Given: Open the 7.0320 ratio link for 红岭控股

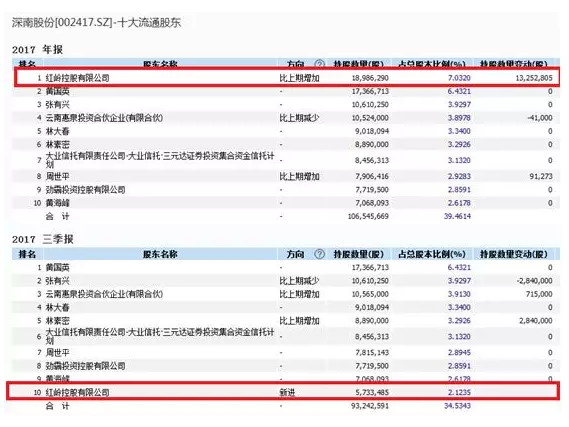Looking at the screenshot, I should click(x=459, y=78).
